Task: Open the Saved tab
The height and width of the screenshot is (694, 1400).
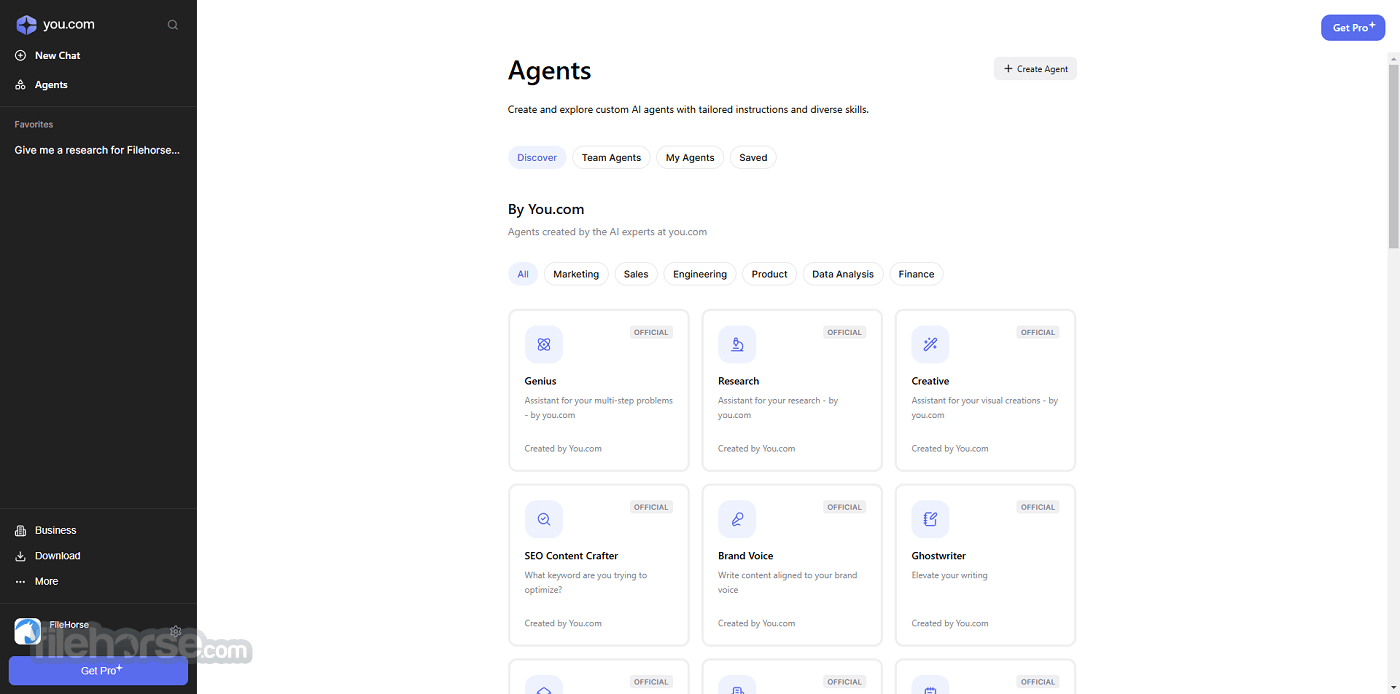Action: pos(753,158)
